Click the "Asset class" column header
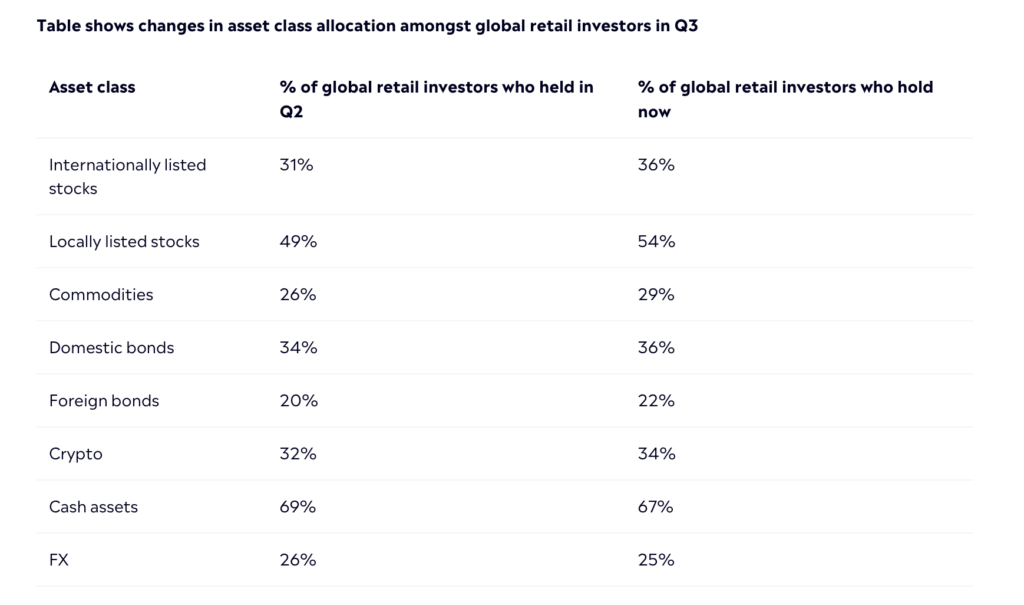This screenshot has height=605, width=1024. (x=92, y=87)
